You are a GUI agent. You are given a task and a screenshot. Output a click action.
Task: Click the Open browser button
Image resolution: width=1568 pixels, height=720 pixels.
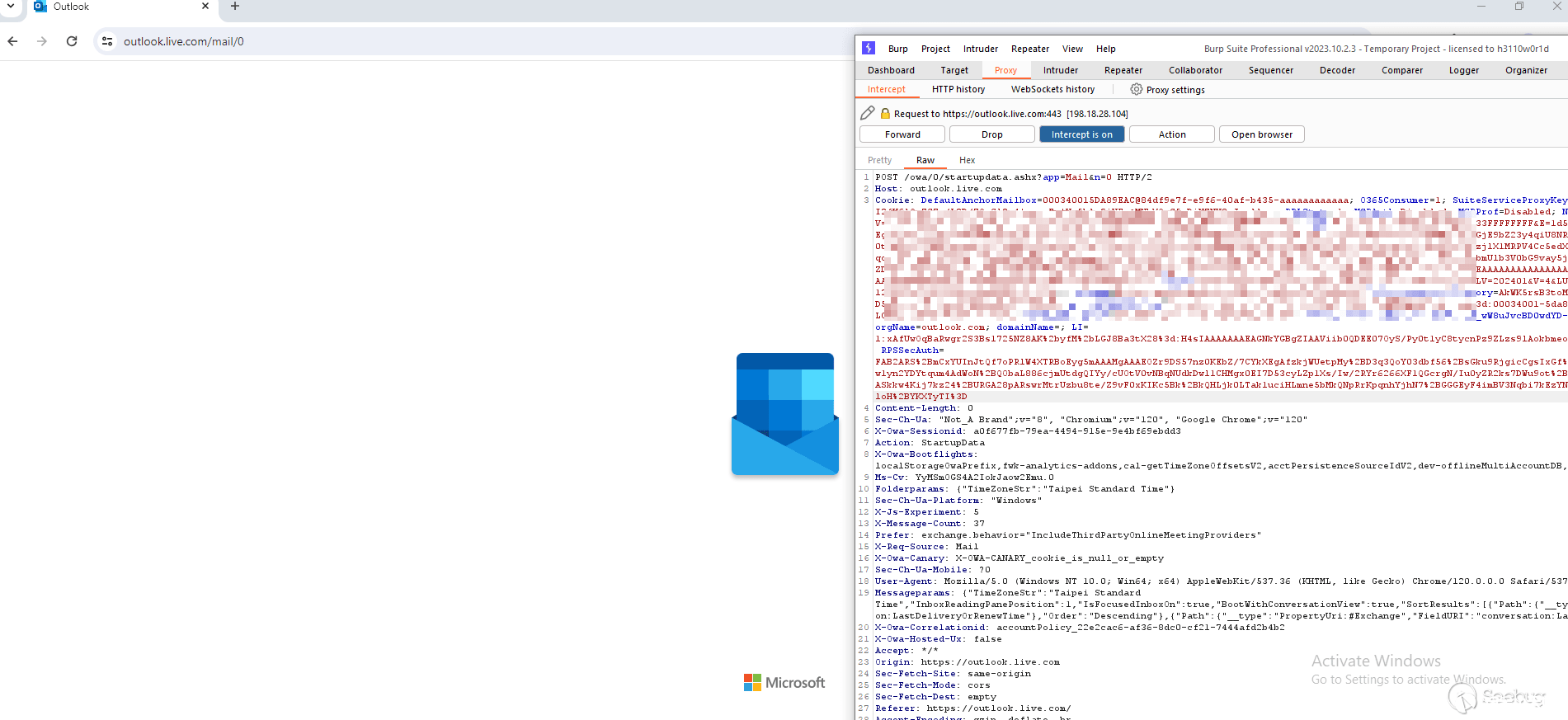coord(1262,134)
